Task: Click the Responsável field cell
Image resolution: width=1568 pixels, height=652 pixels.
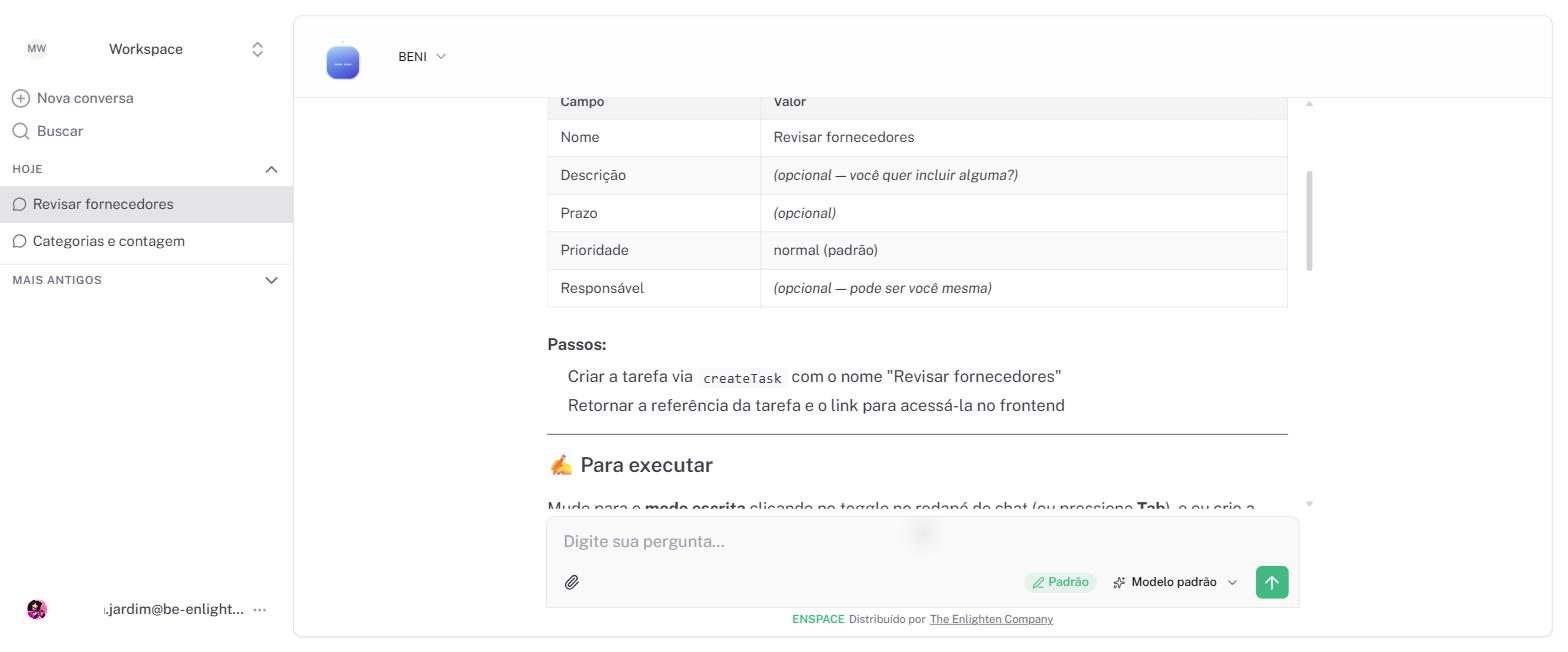Action: coord(654,288)
